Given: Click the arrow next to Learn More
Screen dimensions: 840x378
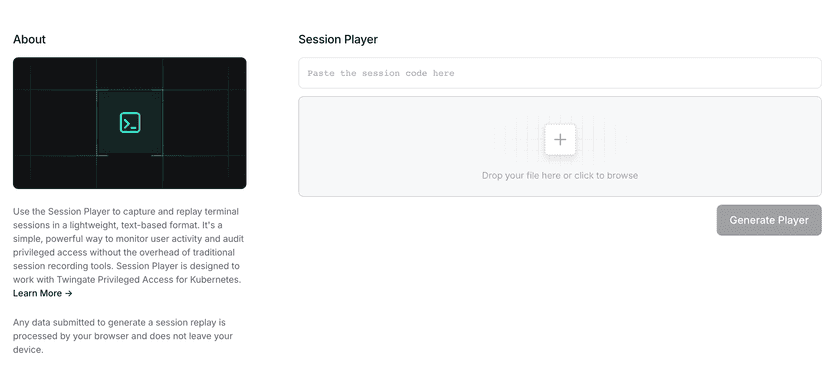Looking at the screenshot, I should tap(68, 293).
